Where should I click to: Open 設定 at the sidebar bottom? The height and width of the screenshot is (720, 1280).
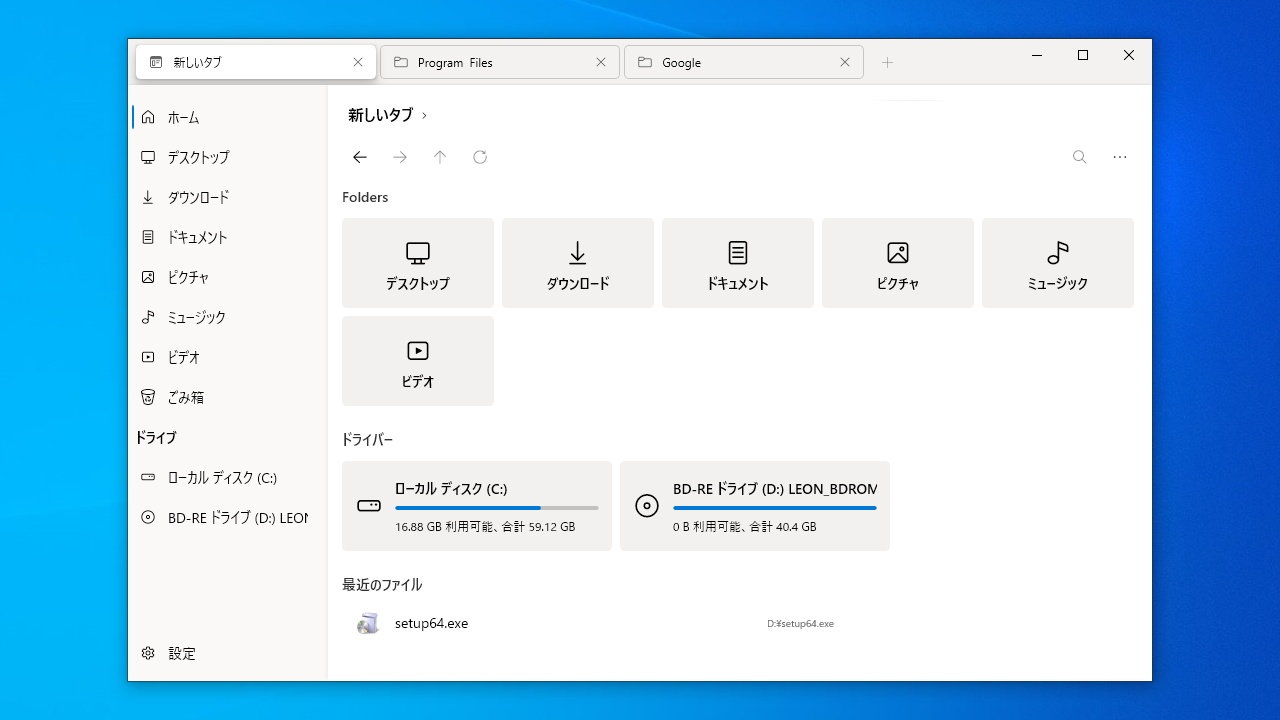(228, 653)
